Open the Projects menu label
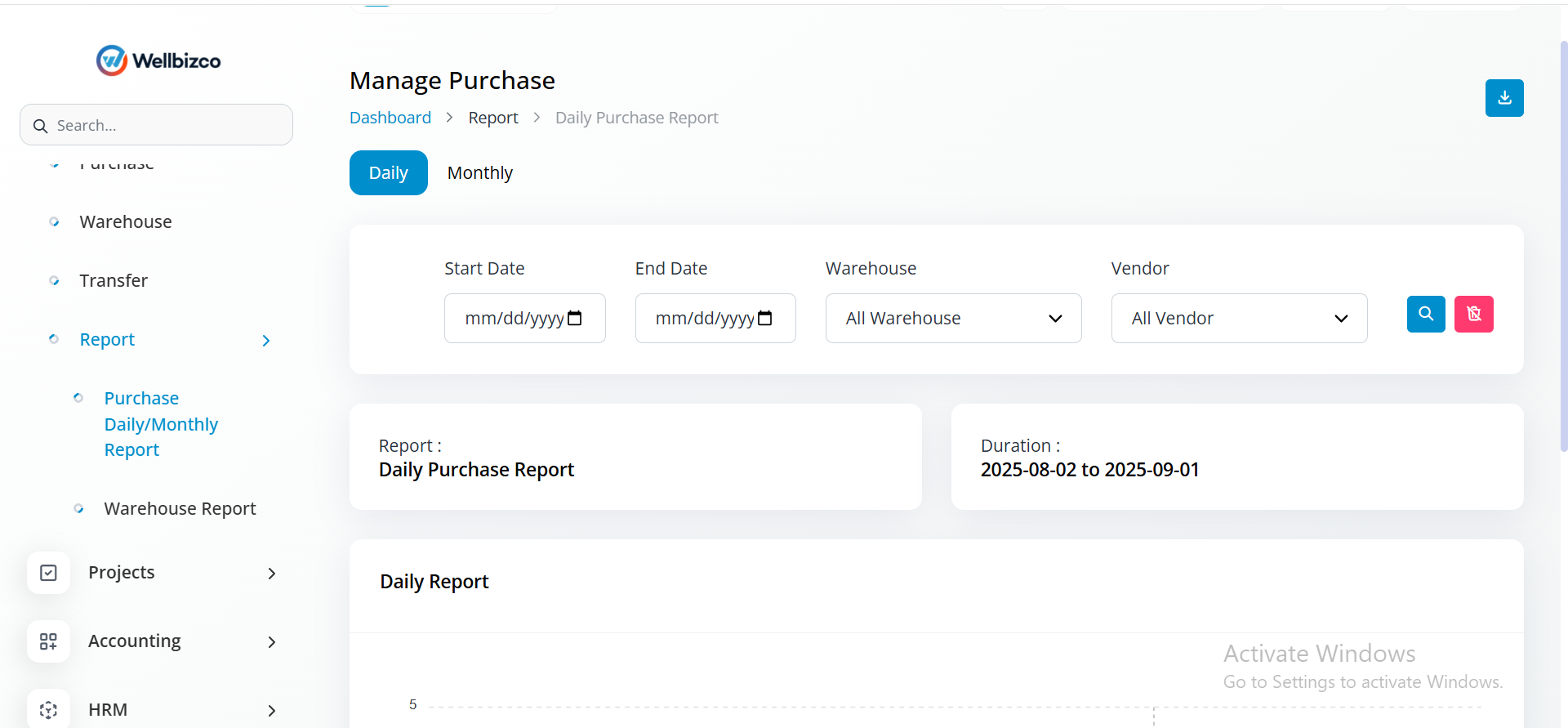This screenshot has width=1568, height=728. (122, 572)
